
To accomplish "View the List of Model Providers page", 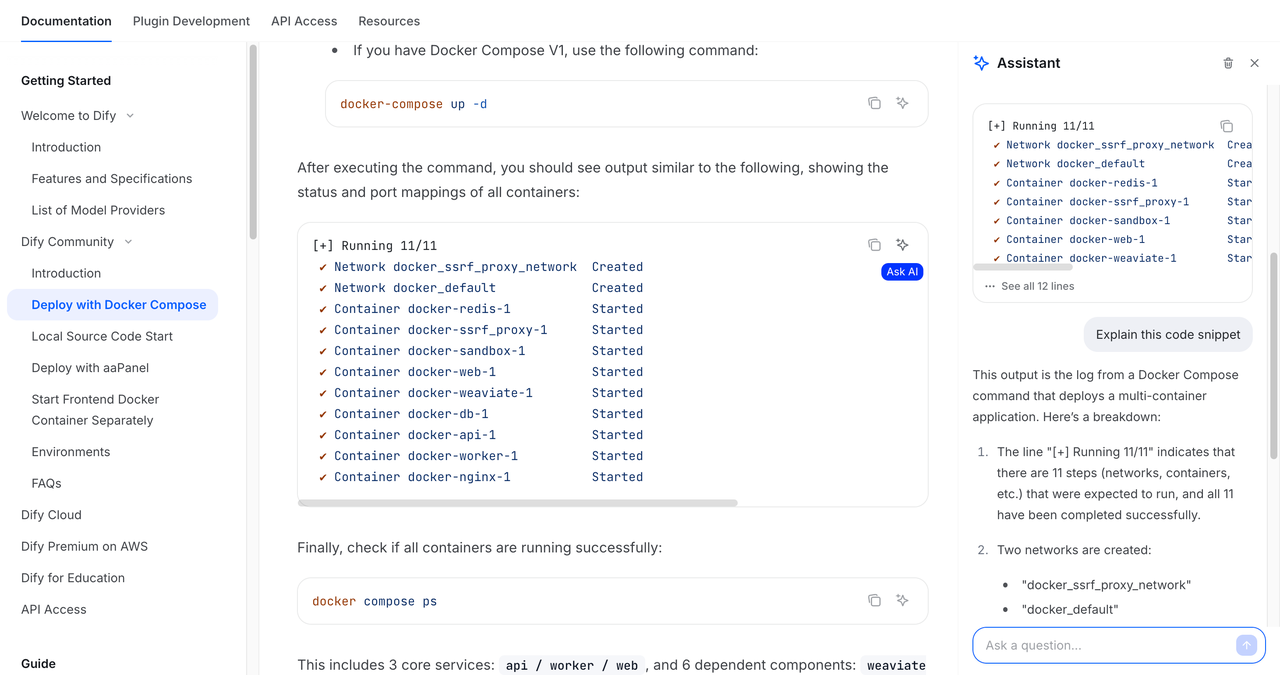I will point(98,210).
